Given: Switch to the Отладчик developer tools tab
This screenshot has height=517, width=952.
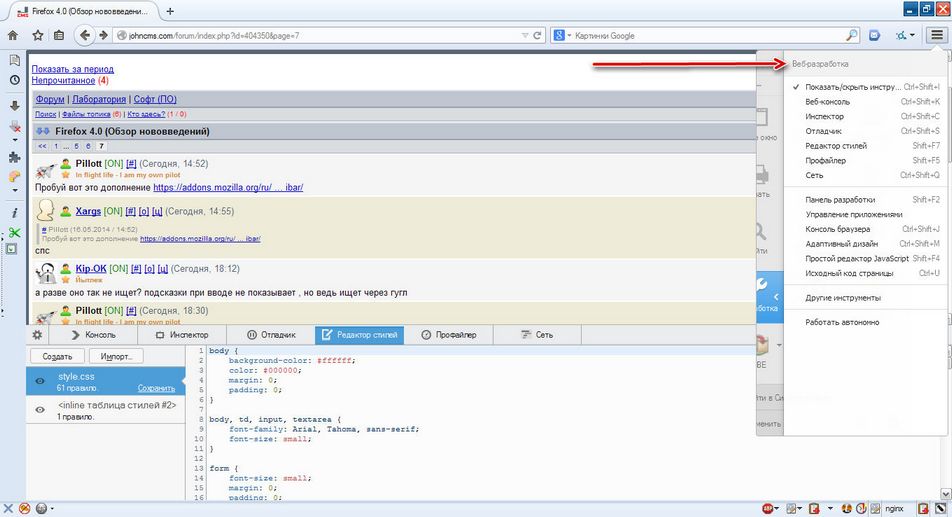Looking at the screenshot, I should [271, 335].
